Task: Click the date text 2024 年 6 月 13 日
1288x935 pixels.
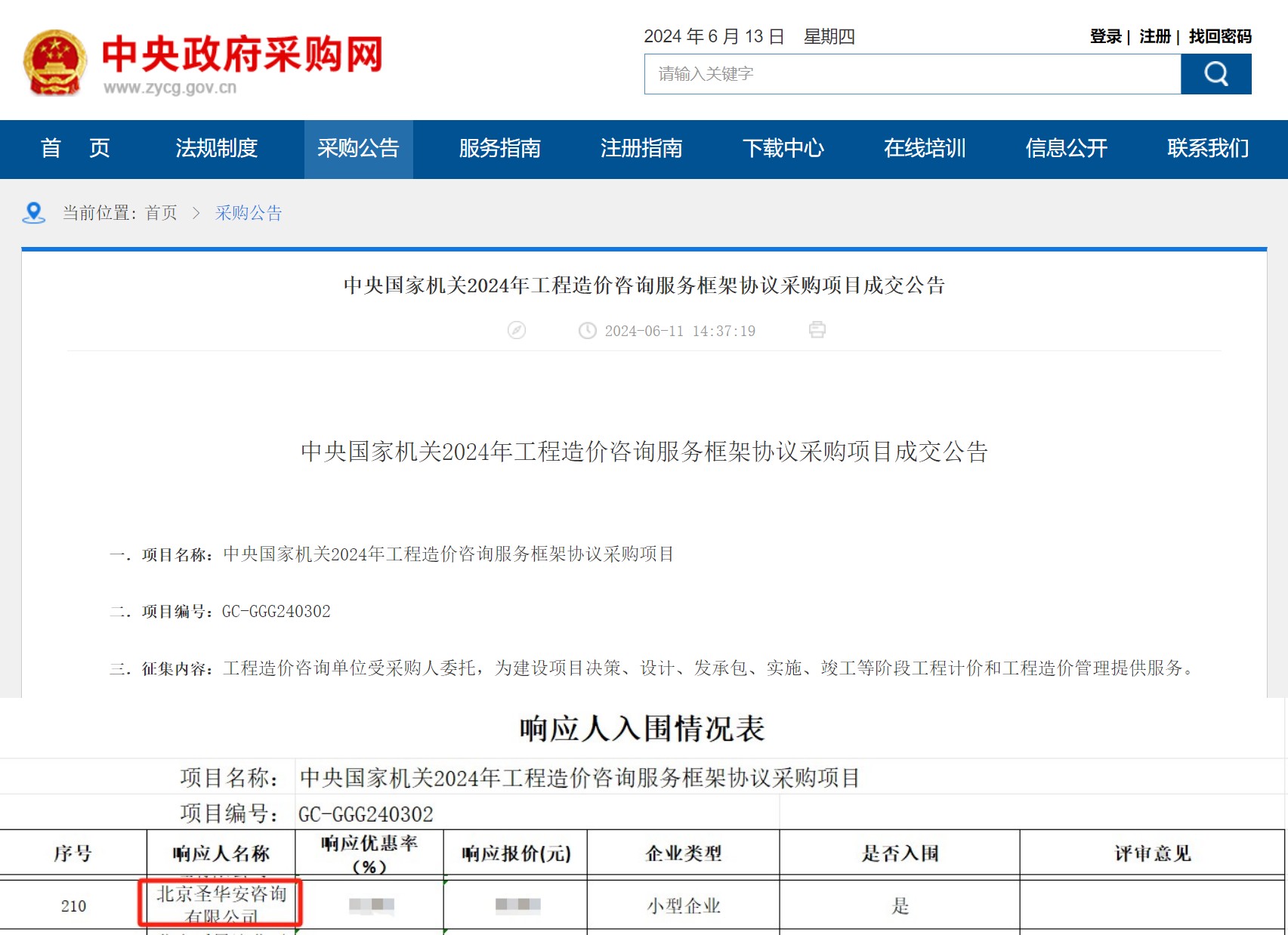Action: [714, 36]
